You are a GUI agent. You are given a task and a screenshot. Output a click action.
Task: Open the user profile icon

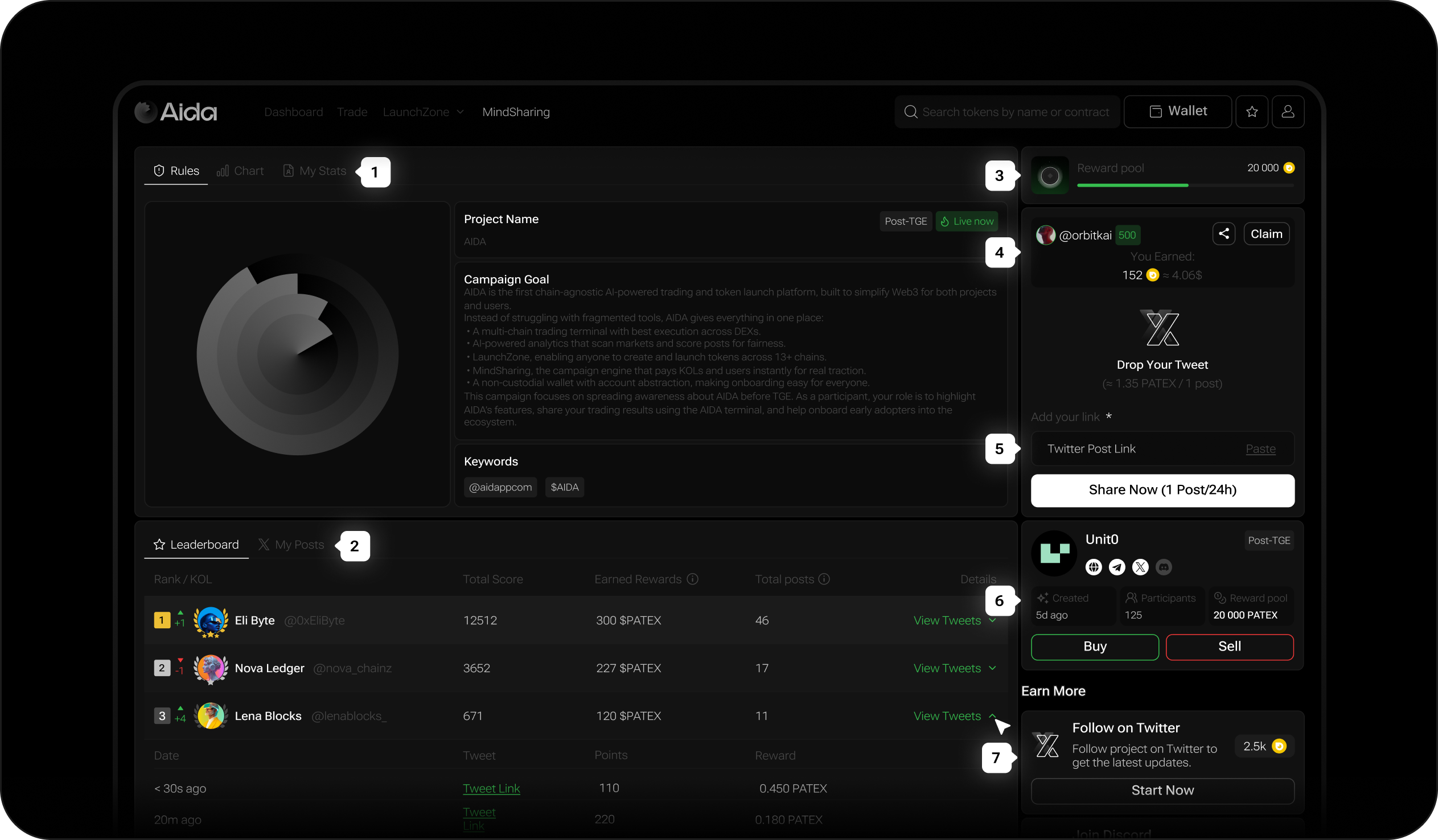[1287, 112]
